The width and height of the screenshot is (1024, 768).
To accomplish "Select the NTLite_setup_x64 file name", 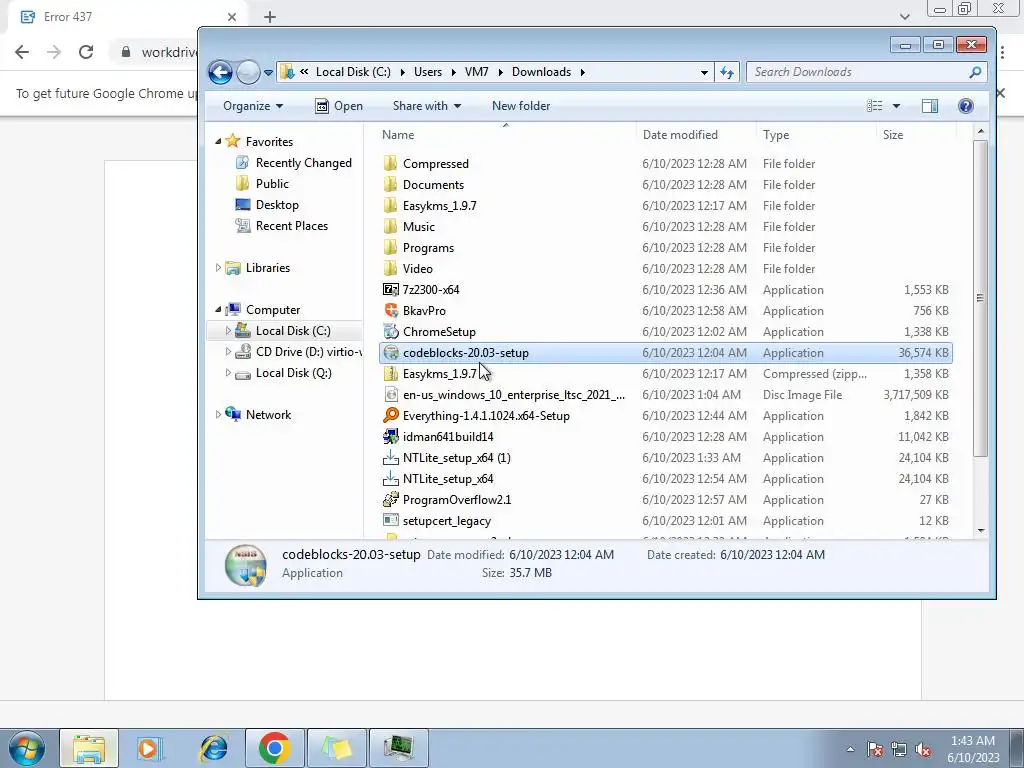I will pyautogui.click(x=448, y=479).
